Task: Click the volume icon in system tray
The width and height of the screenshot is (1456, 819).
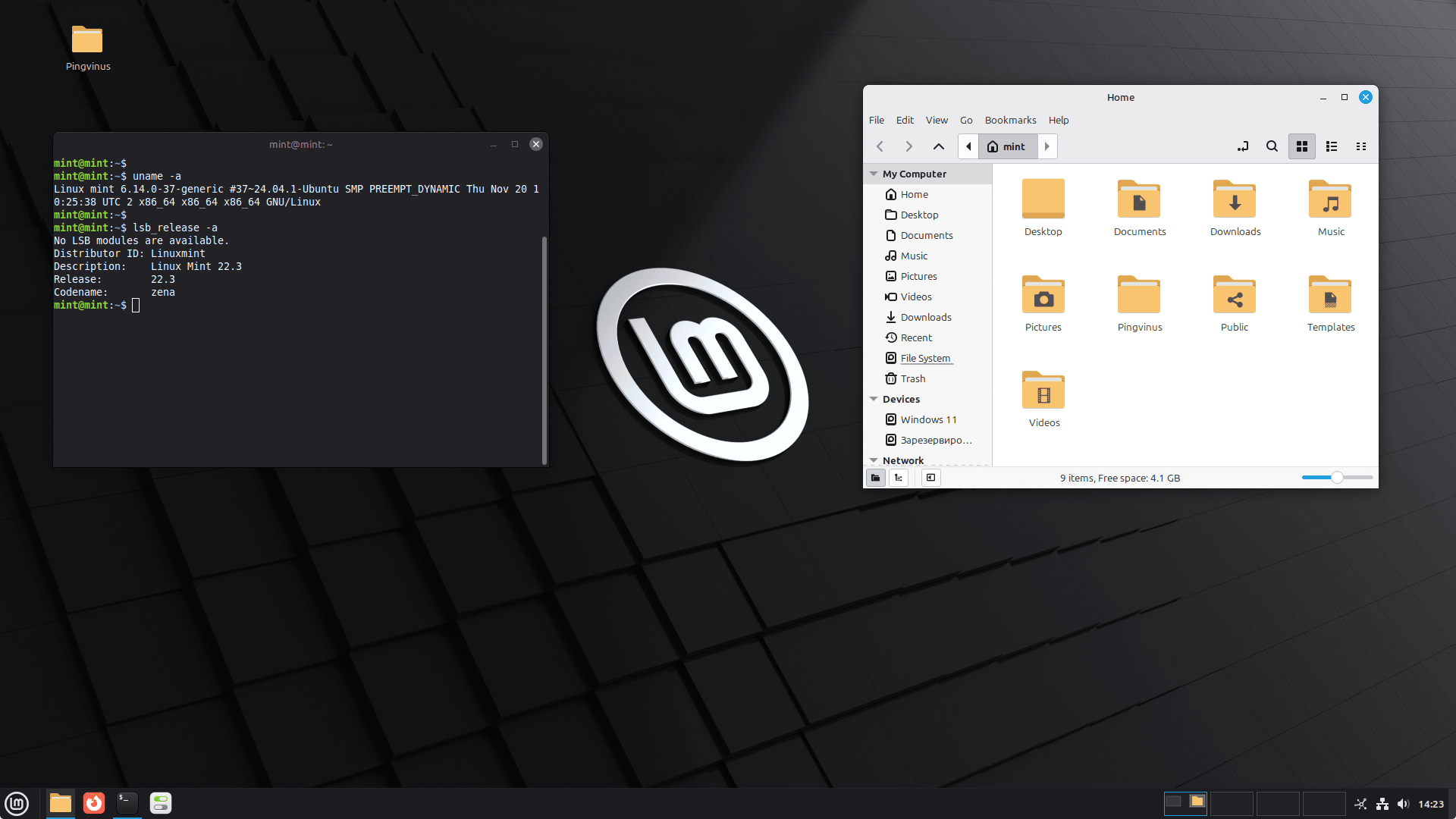Action: tap(1403, 804)
